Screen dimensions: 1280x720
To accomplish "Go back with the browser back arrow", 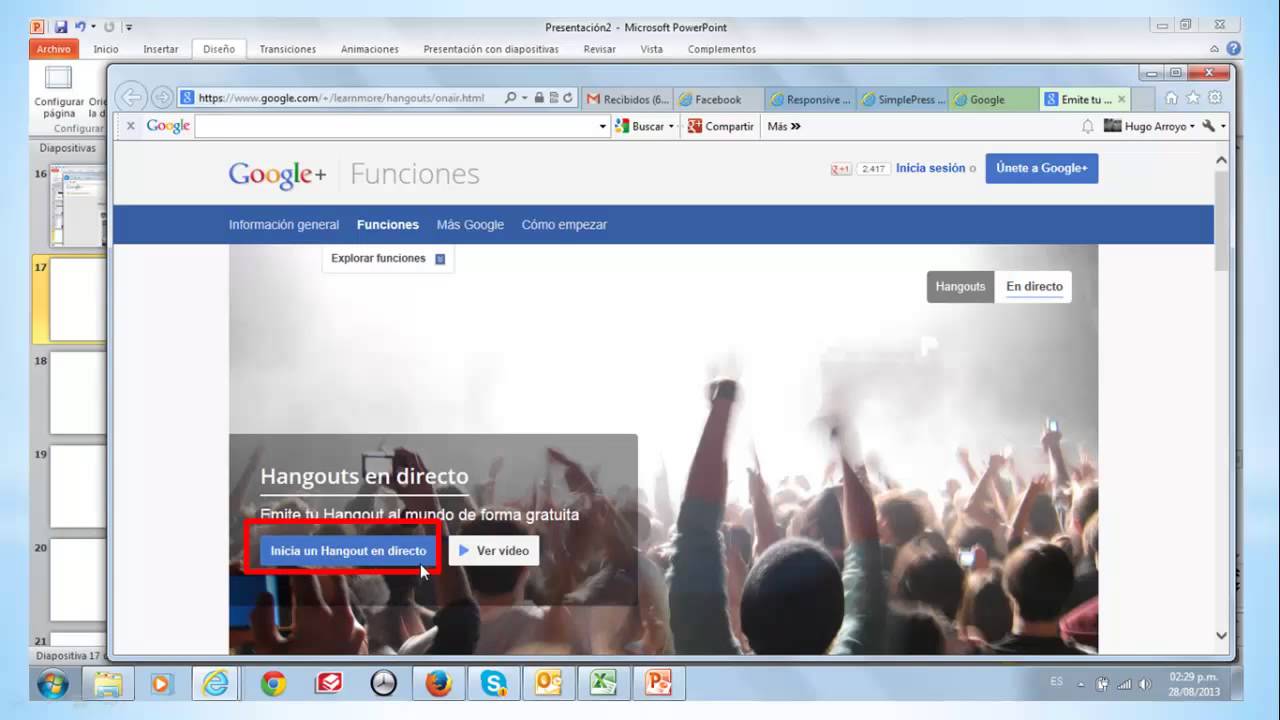I will coord(131,97).
